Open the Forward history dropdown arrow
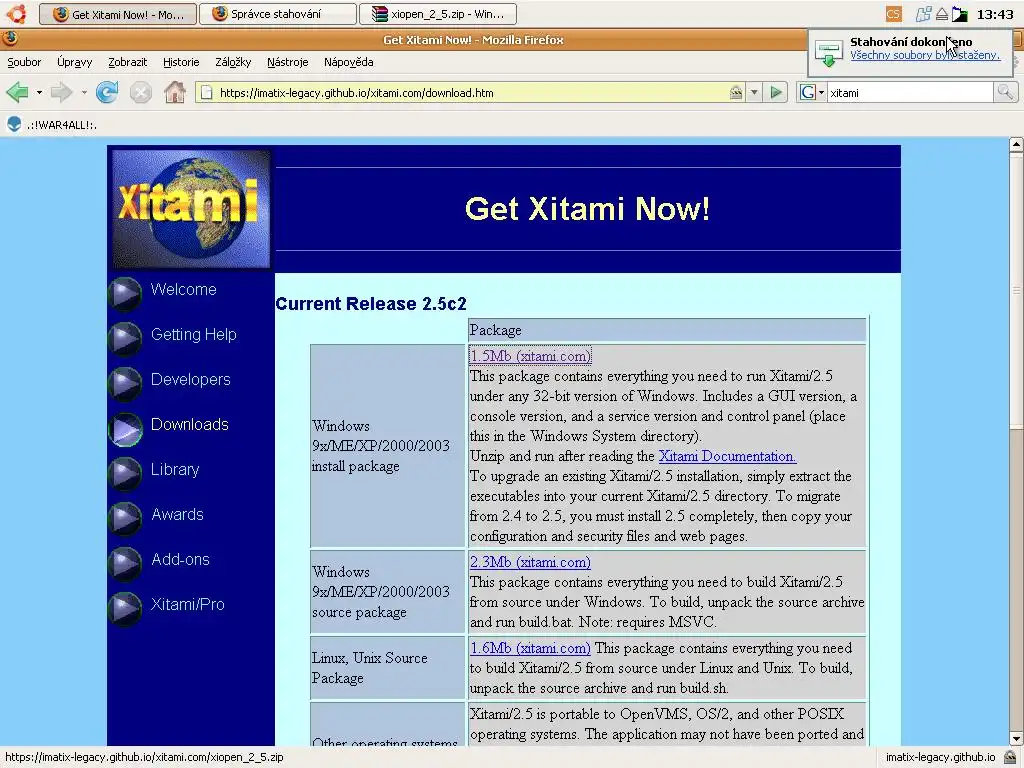Viewport: 1024px width, 768px height. coord(84,93)
